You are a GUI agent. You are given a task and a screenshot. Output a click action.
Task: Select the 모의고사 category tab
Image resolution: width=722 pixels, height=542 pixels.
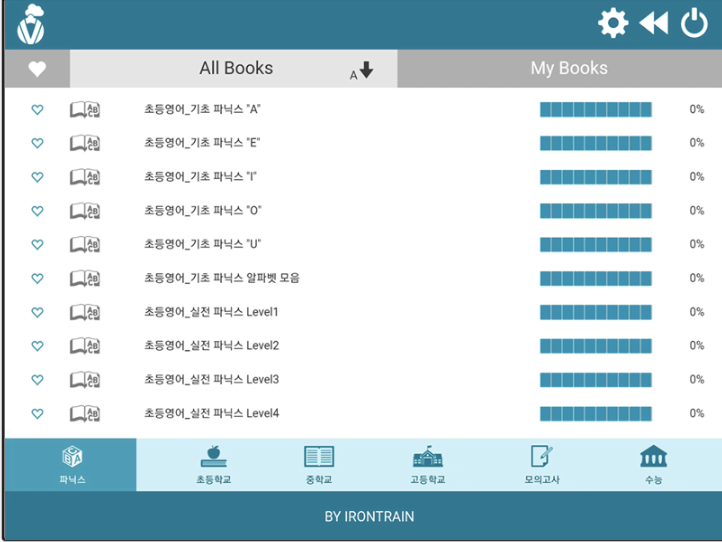542,465
